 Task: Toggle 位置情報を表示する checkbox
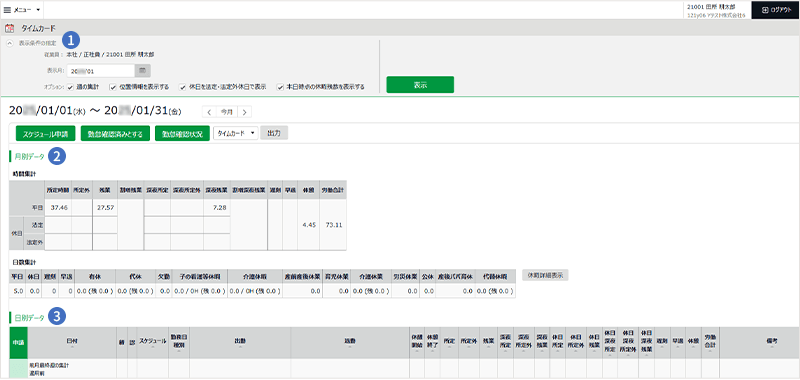(x=113, y=87)
